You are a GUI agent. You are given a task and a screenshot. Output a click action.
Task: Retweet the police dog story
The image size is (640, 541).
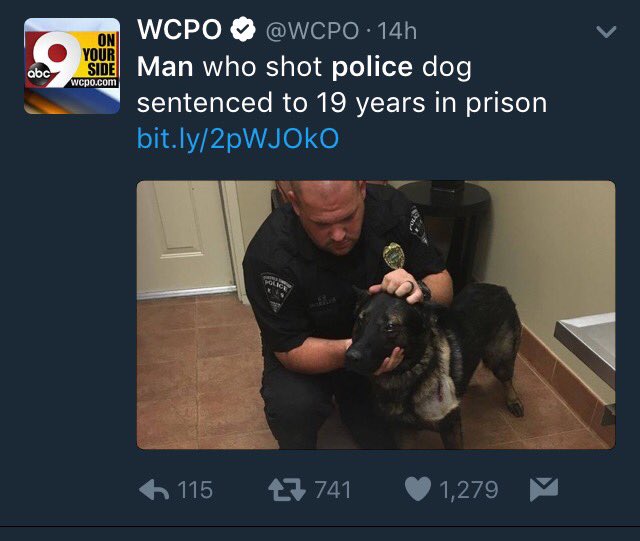click(x=287, y=490)
